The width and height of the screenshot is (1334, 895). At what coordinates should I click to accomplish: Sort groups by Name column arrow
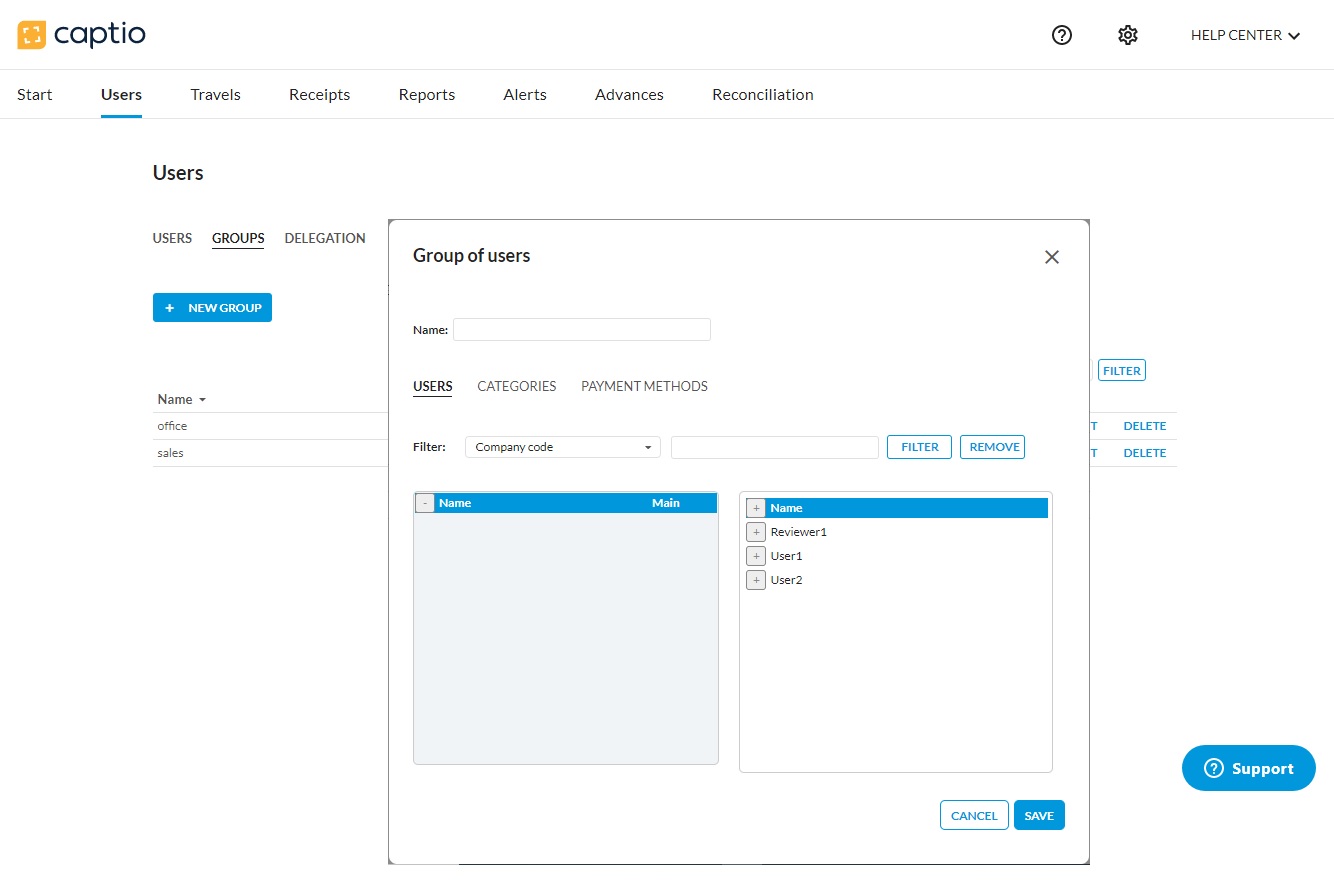203,400
